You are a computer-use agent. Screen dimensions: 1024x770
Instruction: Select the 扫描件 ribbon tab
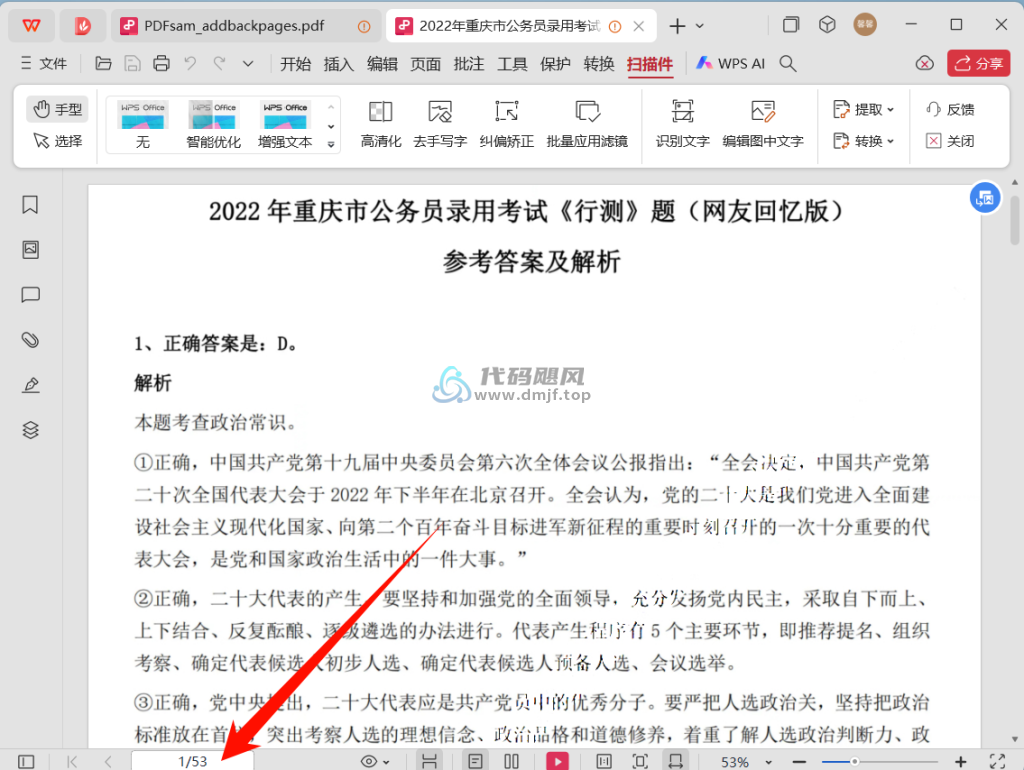650,64
